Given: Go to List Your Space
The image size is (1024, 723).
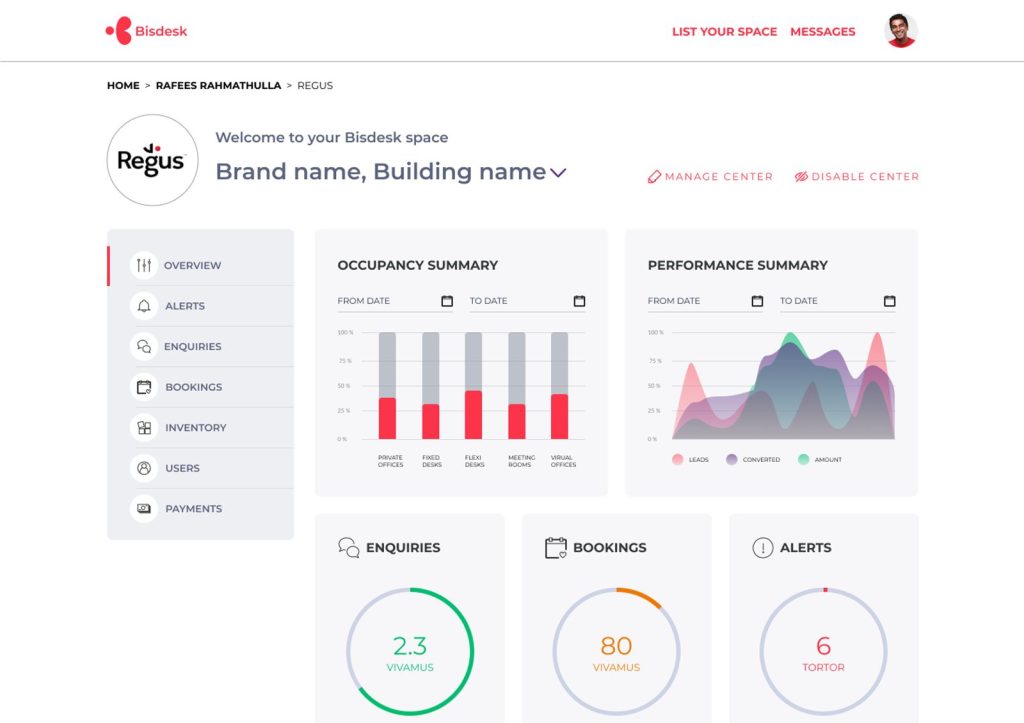Looking at the screenshot, I should (724, 32).
